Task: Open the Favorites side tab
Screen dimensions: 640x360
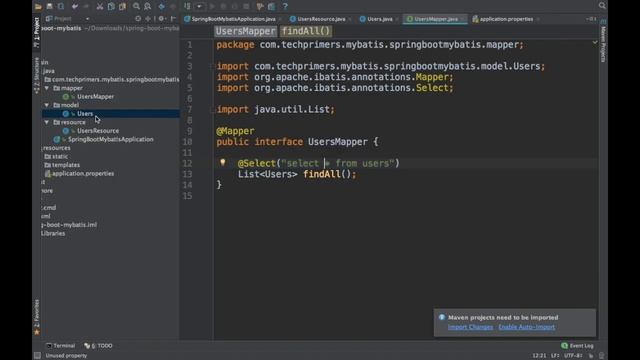Action: tap(37, 317)
